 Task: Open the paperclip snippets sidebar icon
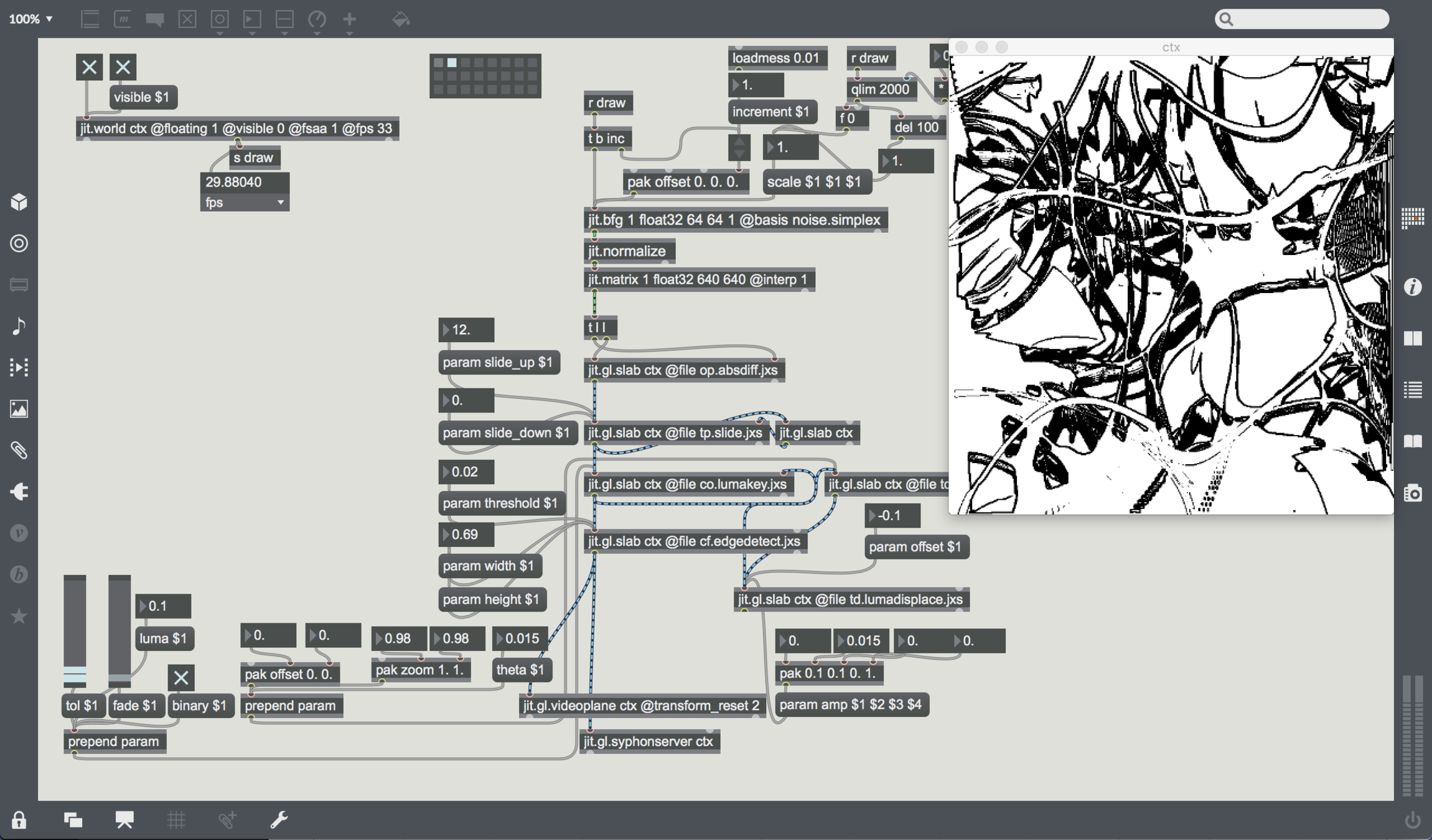tap(19, 450)
